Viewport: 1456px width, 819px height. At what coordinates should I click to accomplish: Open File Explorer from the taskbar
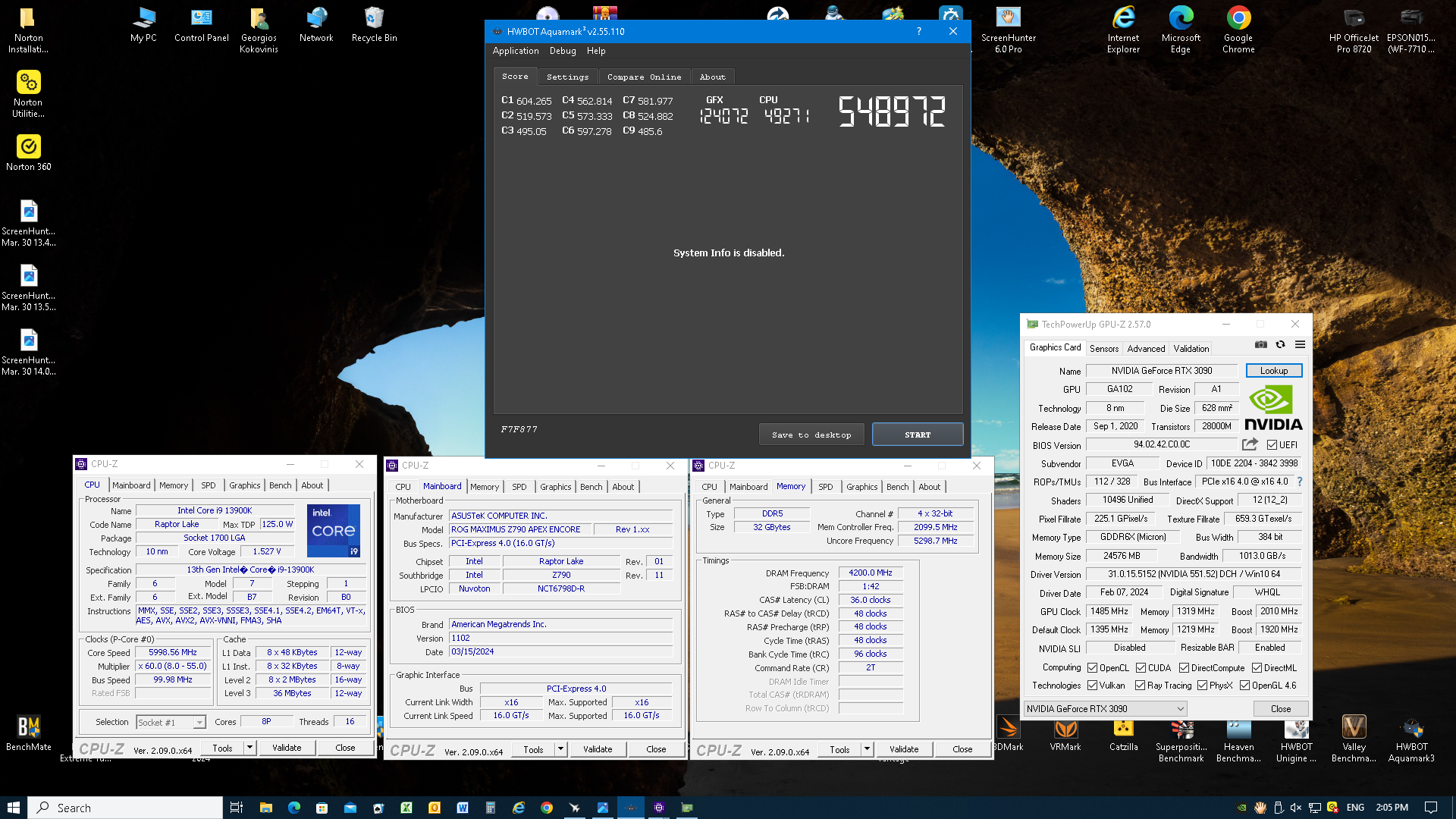tap(265, 808)
